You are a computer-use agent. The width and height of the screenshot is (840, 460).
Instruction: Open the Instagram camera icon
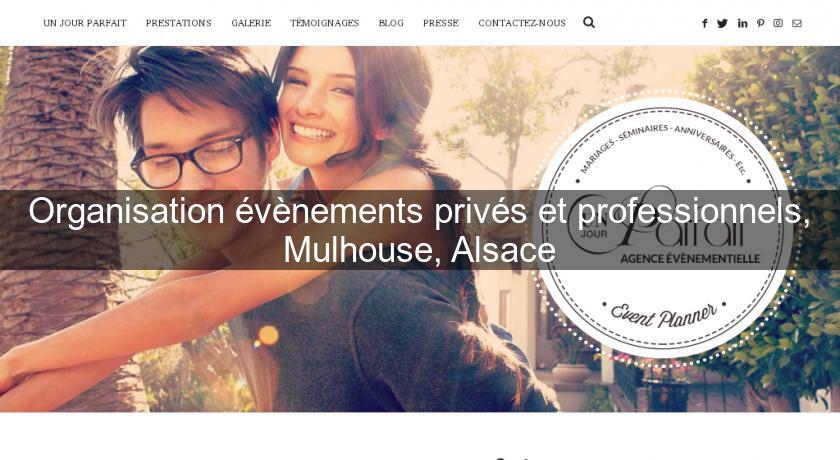click(x=778, y=23)
